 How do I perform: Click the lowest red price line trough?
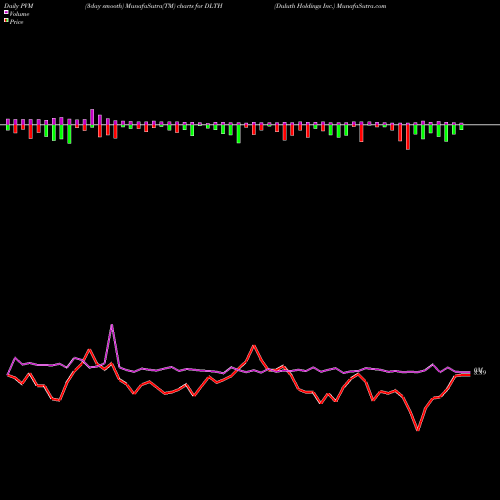418,430
